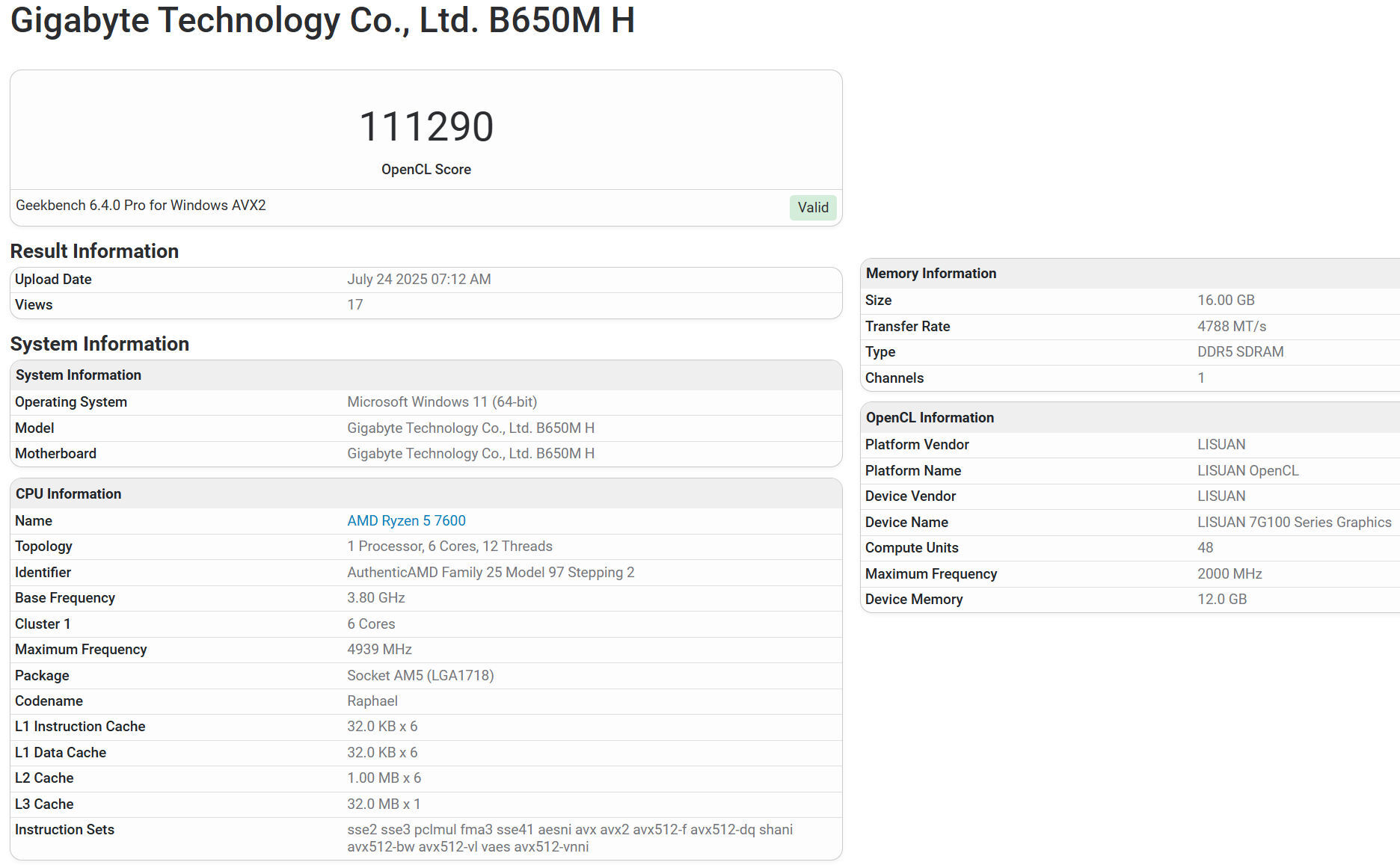The image size is (1400, 865).
Task: Click the Platform Name LISUAN OpenCL value
Action: (x=1247, y=470)
